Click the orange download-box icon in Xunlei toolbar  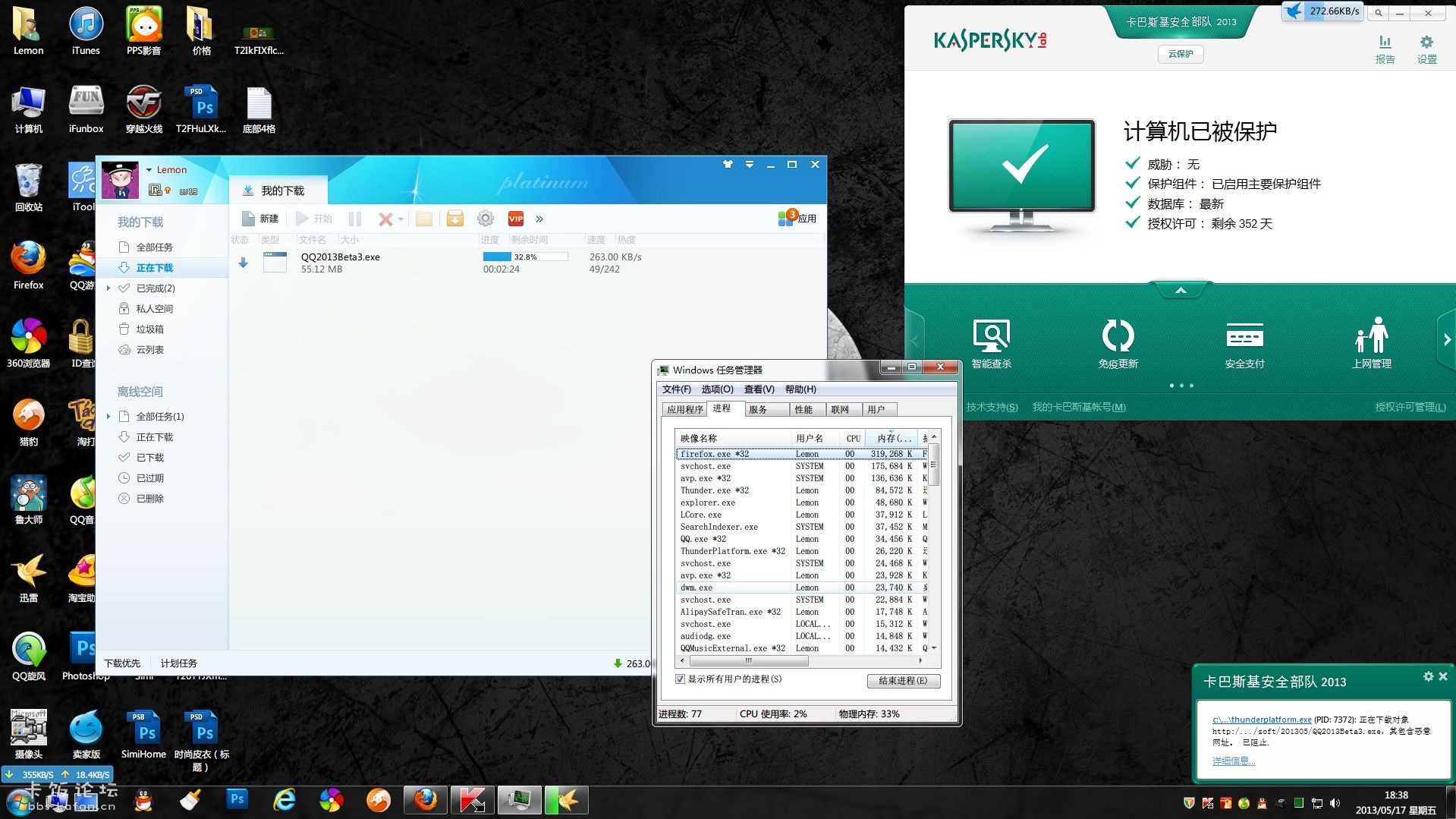[x=454, y=219]
